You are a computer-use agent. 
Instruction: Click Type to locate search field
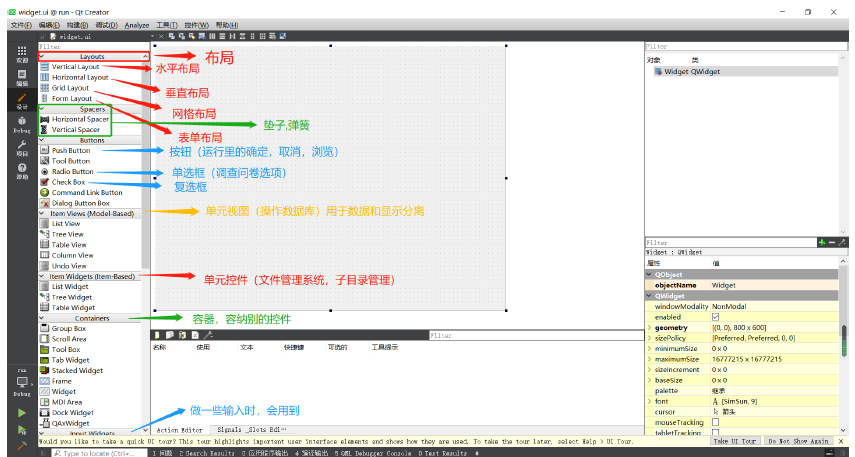(x=99, y=453)
